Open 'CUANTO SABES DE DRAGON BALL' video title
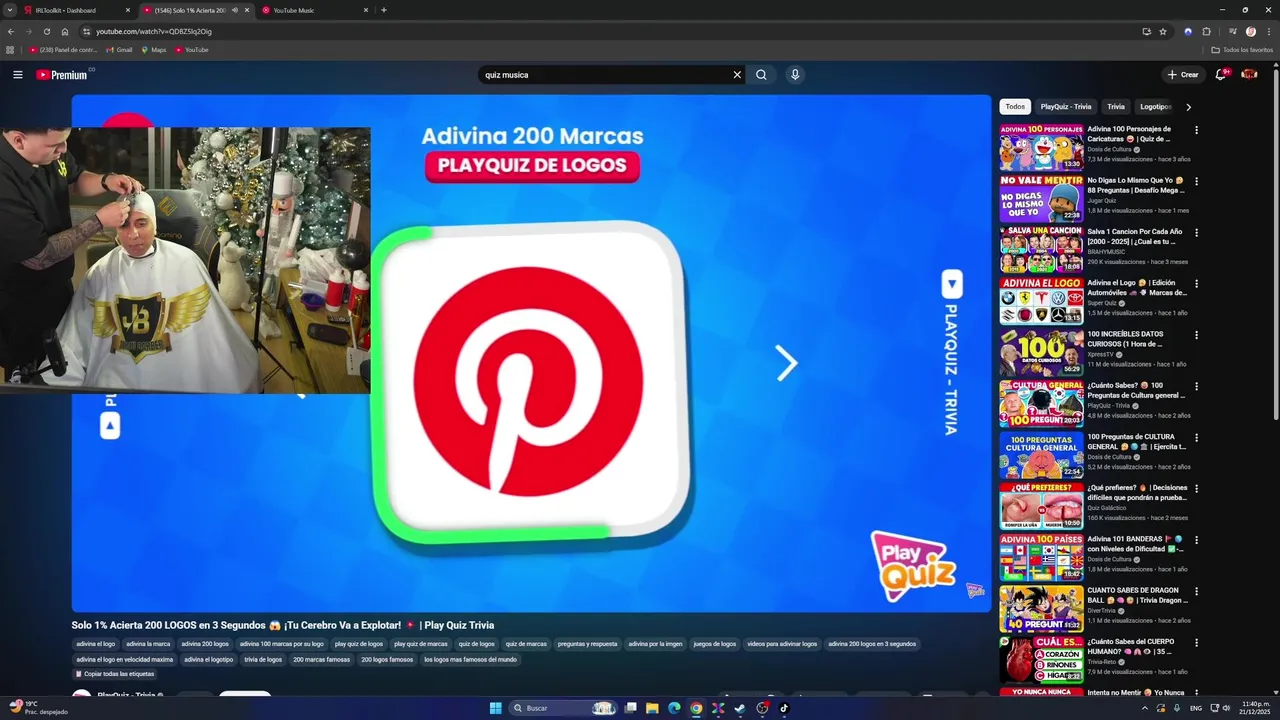Image resolution: width=1280 pixels, height=720 pixels. click(x=1138, y=595)
